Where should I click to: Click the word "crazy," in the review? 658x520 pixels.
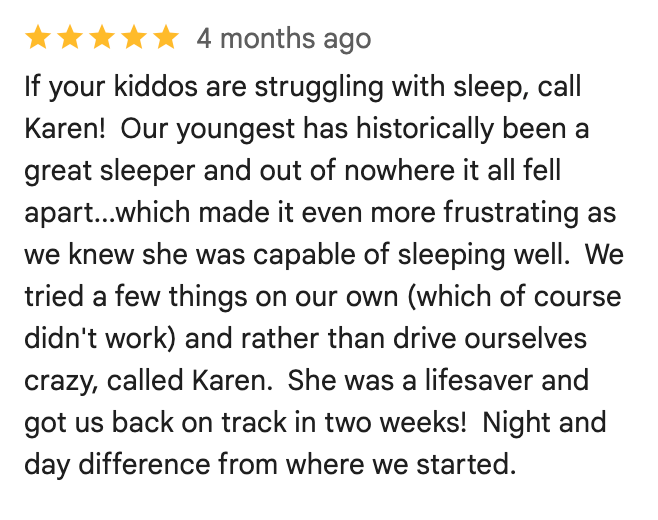click(61, 381)
